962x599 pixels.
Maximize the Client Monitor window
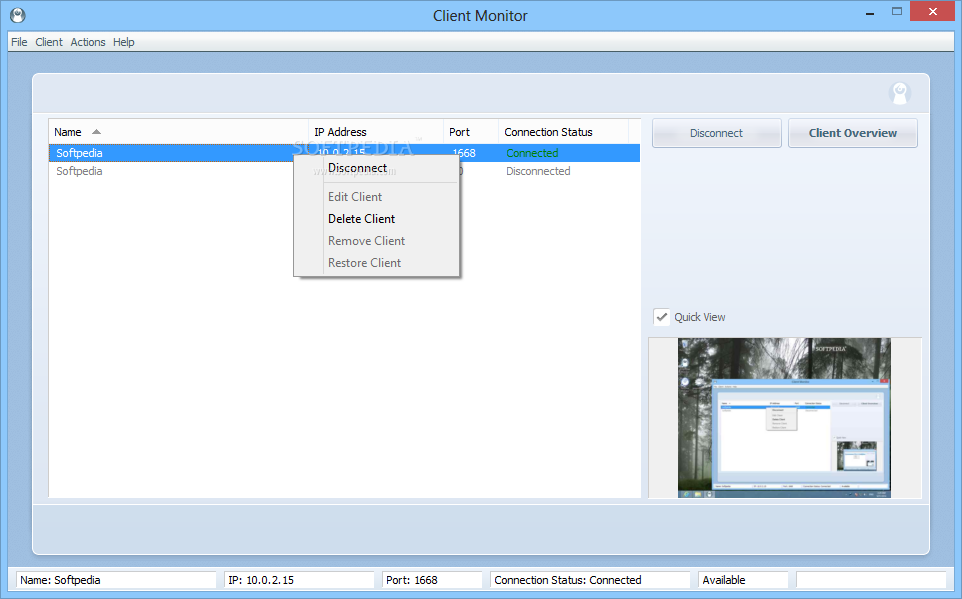point(897,12)
